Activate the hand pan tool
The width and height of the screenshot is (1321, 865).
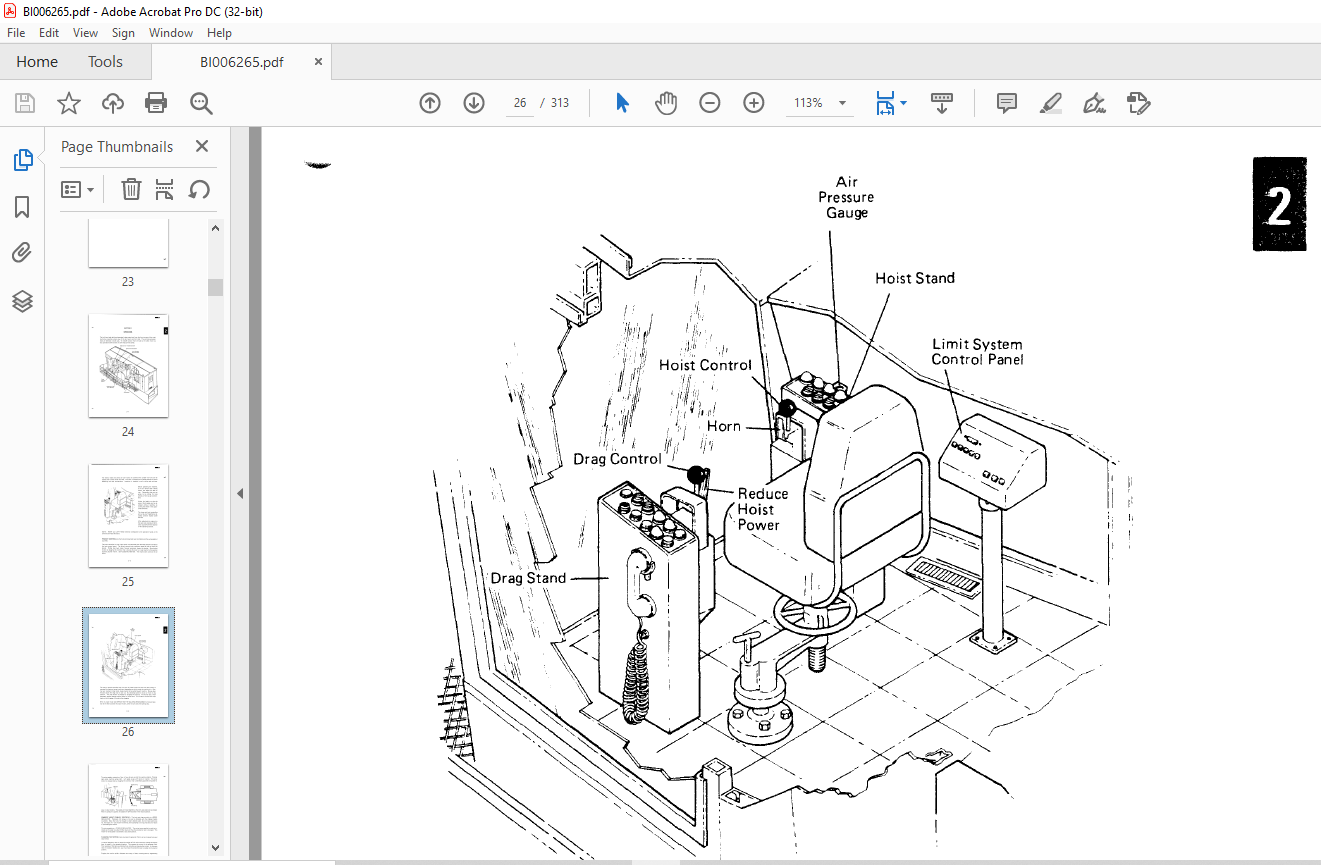coord(666,103)
